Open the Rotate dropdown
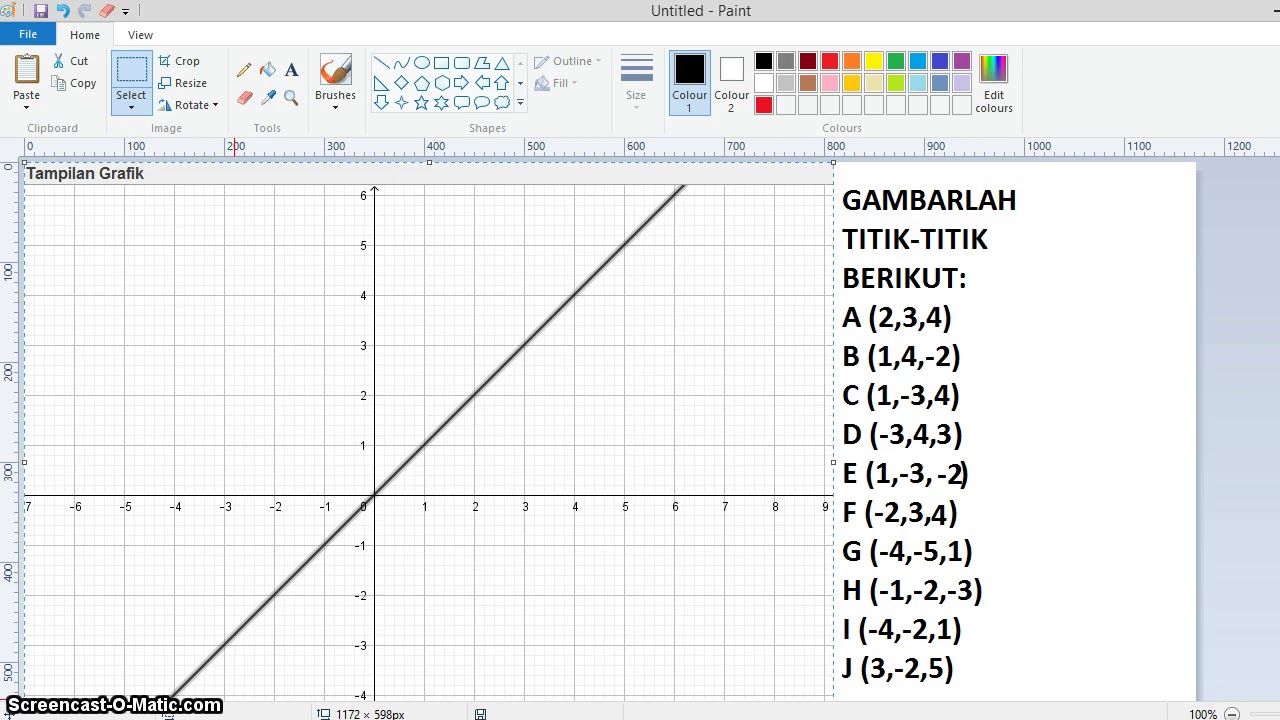Screen dimensions: 1280x720 [x=188, y=105]
